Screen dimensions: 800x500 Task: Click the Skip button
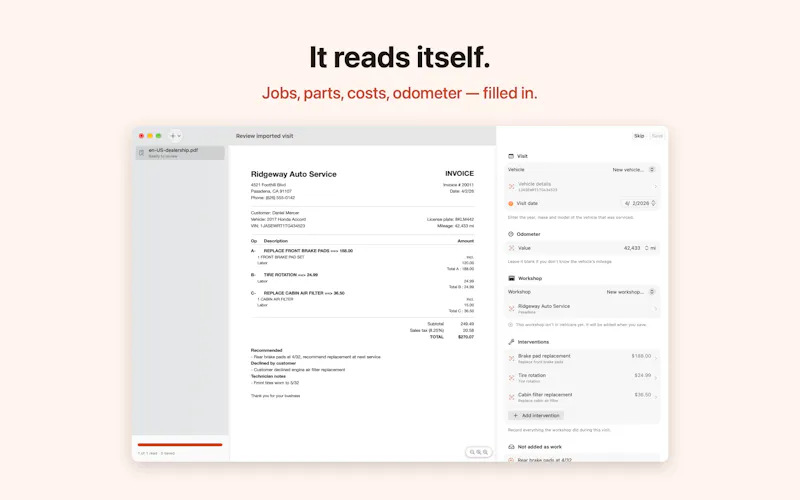(639, 136)
